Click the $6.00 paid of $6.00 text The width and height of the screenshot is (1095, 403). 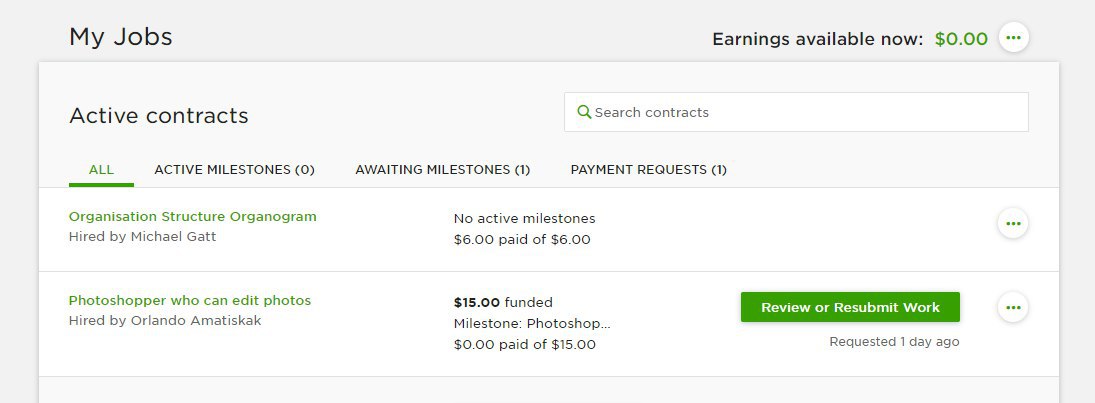tap(522, 240)
